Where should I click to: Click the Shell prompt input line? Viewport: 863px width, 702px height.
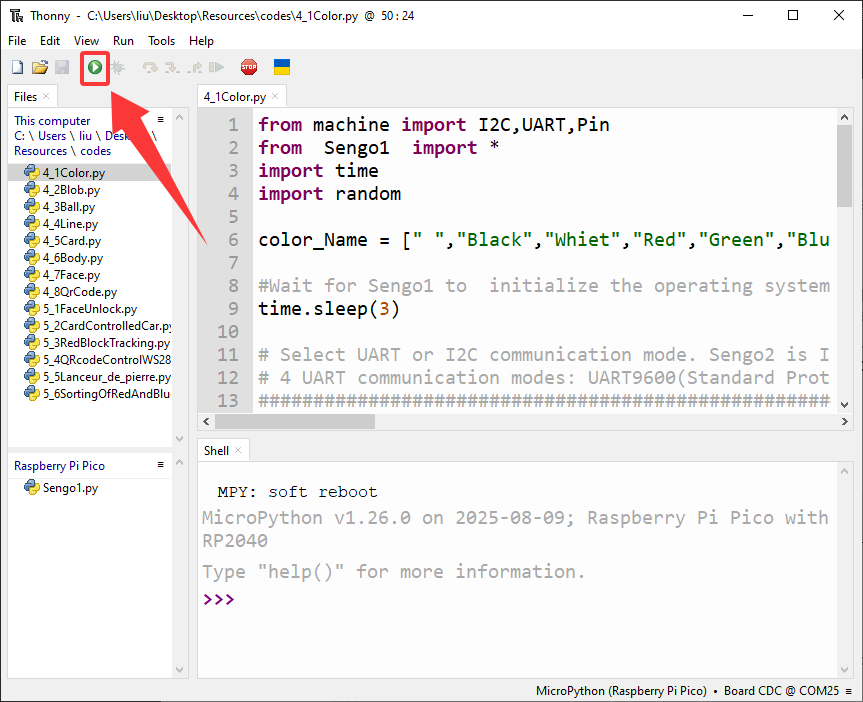tap(517, 599)
